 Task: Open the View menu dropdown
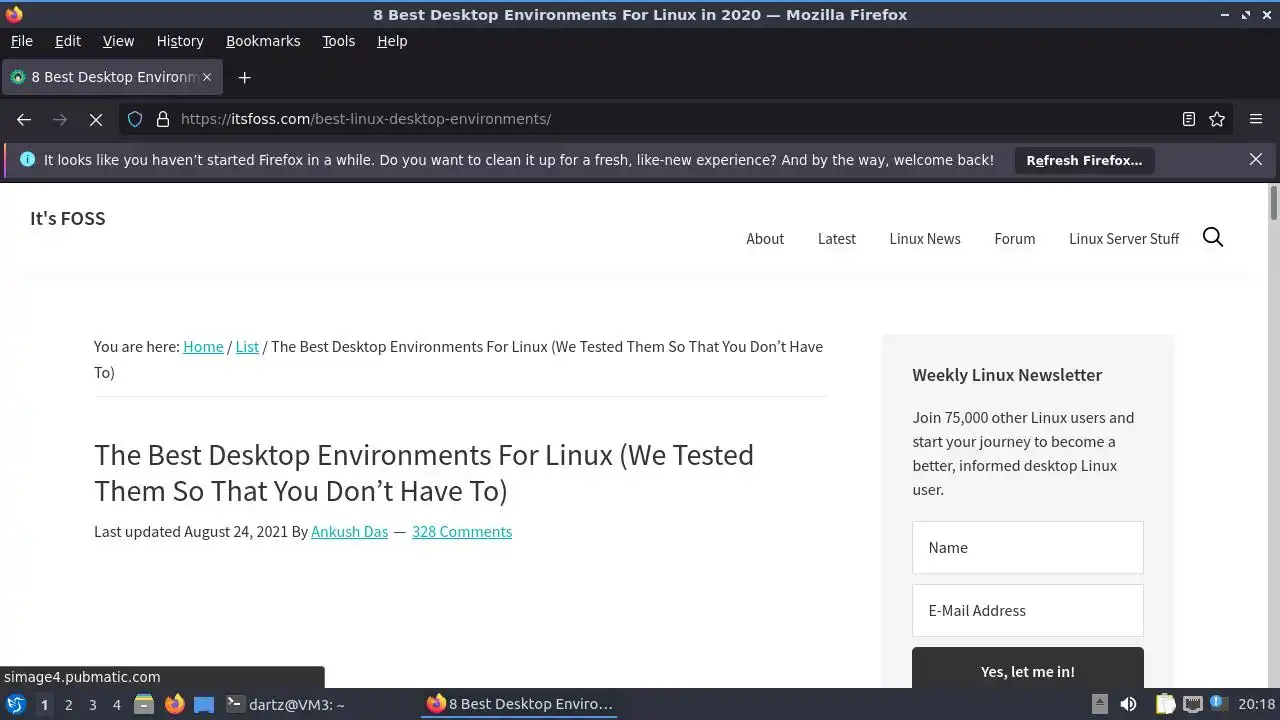point(118,41)
